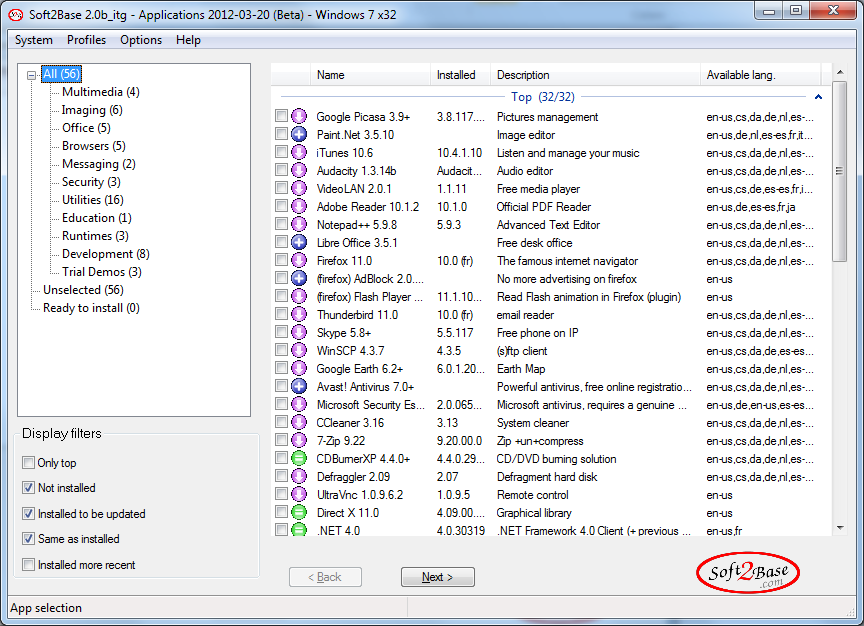Viewport: 864px width, 626px height.
Task: Collapse the All (56) tree node
Action: [x=32, y=74]
